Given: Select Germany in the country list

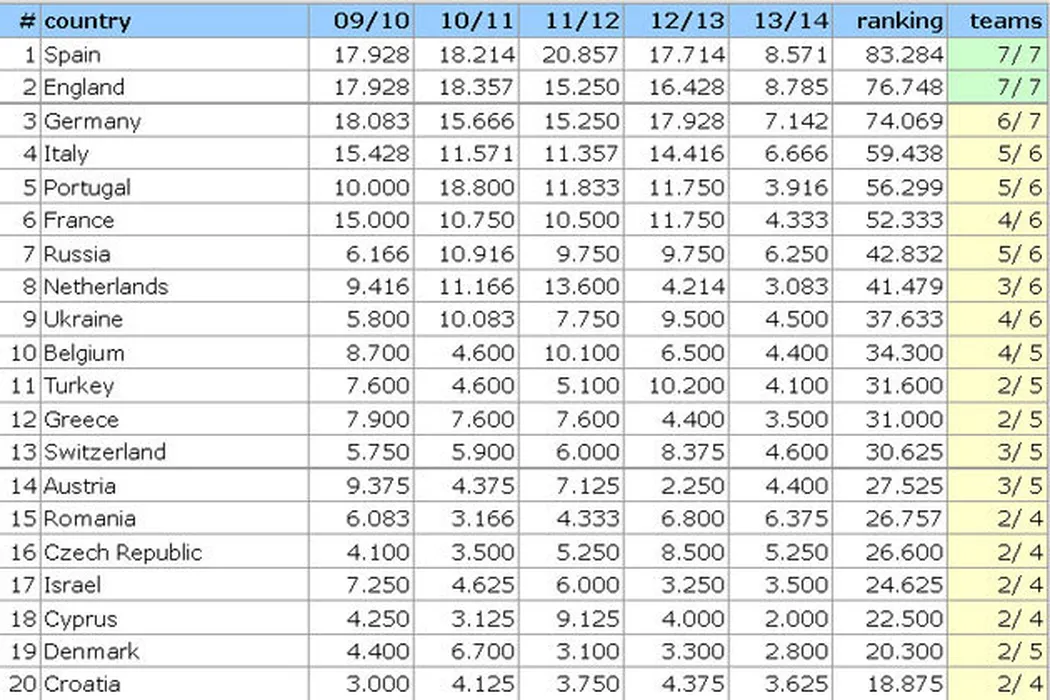Looking at the screenshot, I should (x=92, y=121).
